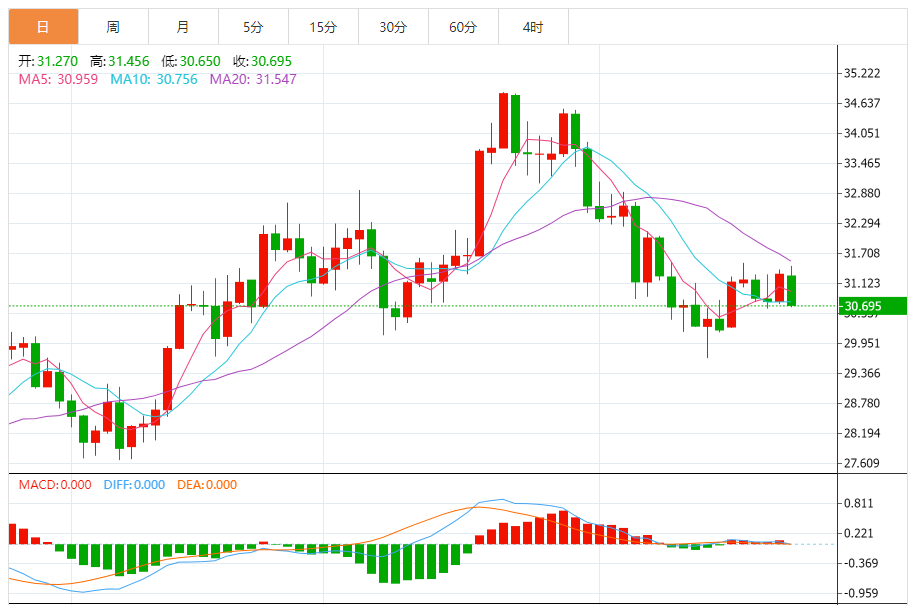
Task: Click the 28.194 price axis label
Action: tap(862, 433)
